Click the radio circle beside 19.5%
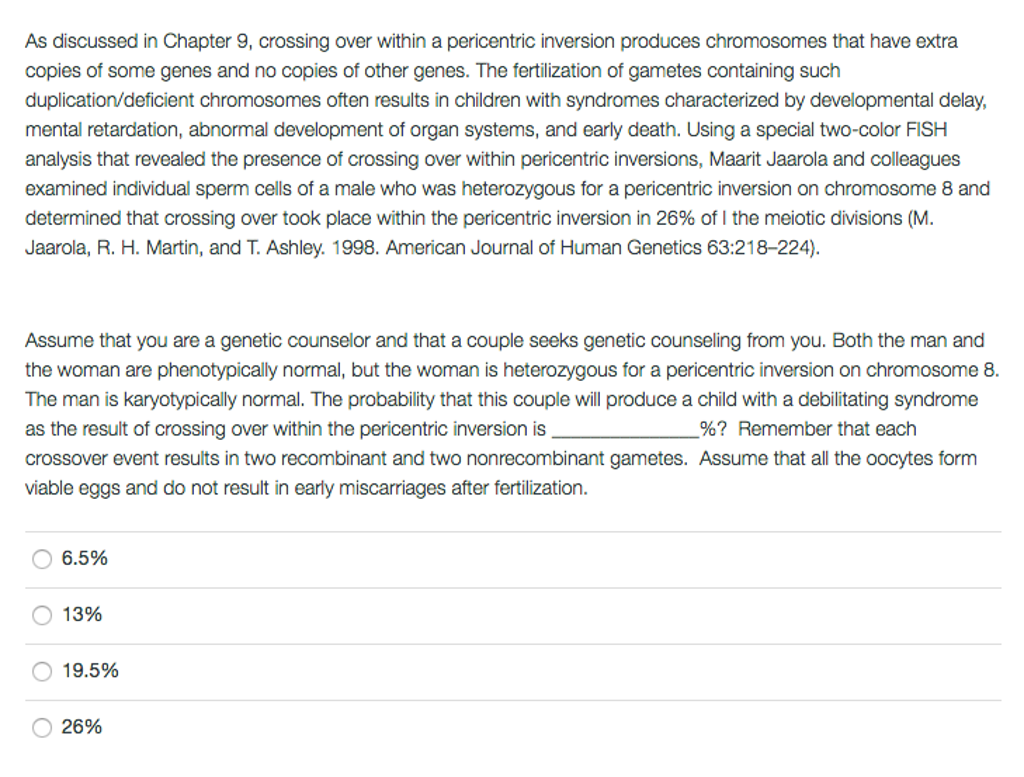 (41, 671)
